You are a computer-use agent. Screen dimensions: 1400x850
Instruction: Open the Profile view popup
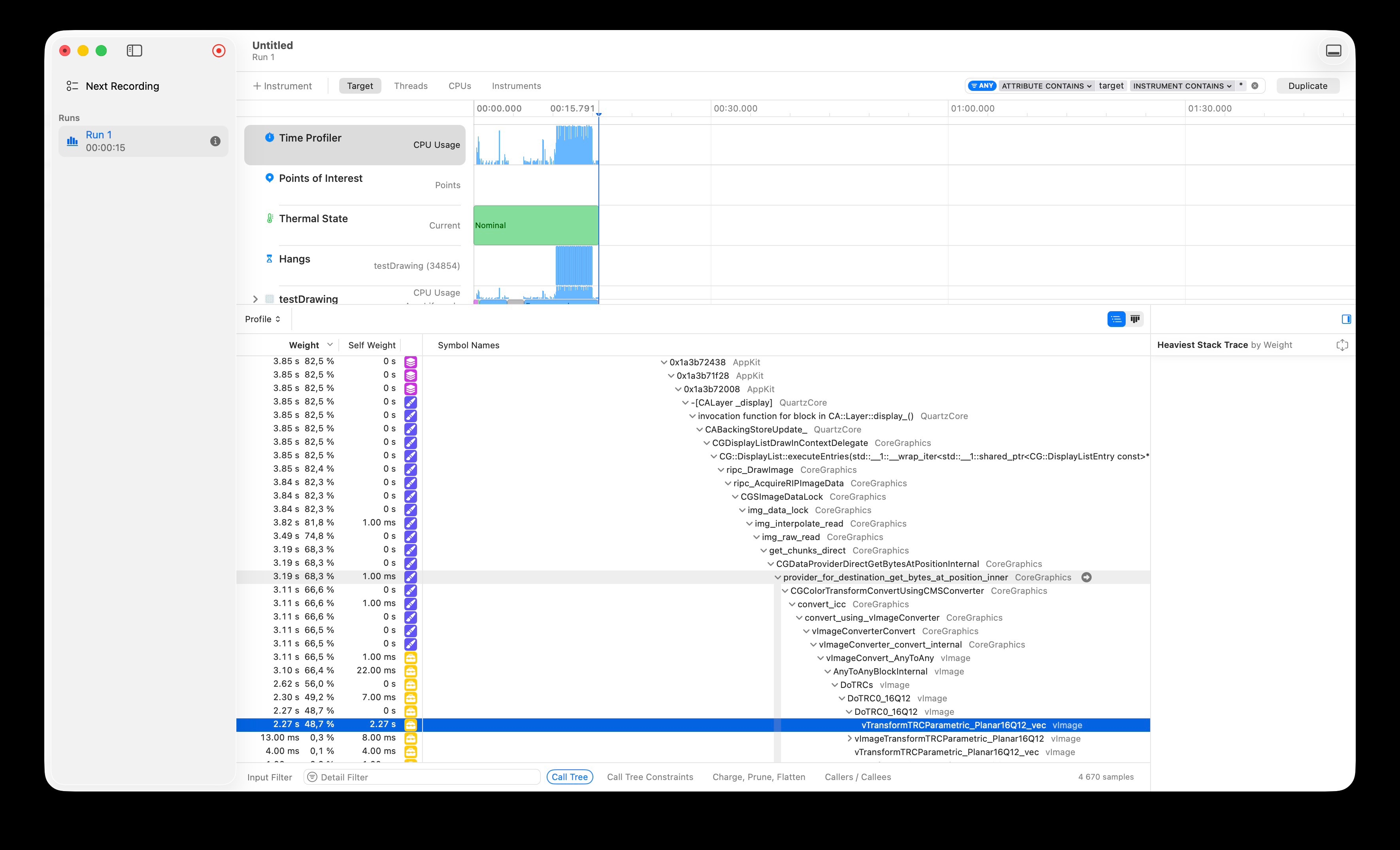262,319
